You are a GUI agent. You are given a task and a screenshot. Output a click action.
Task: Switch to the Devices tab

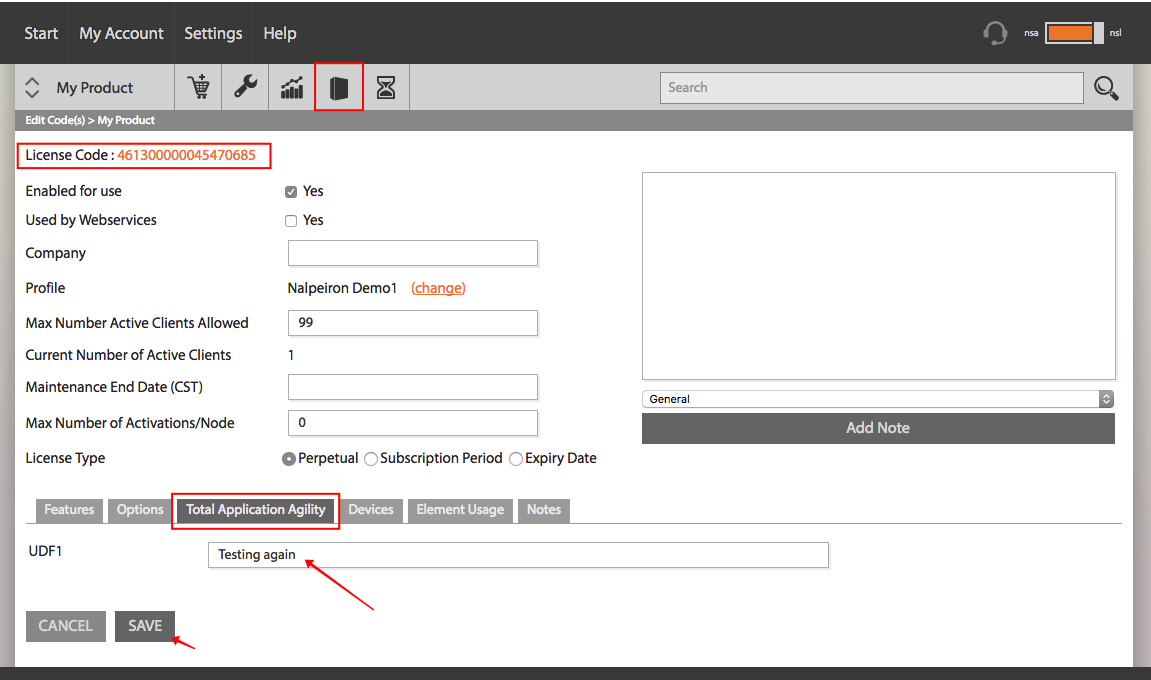coord(371,510)
